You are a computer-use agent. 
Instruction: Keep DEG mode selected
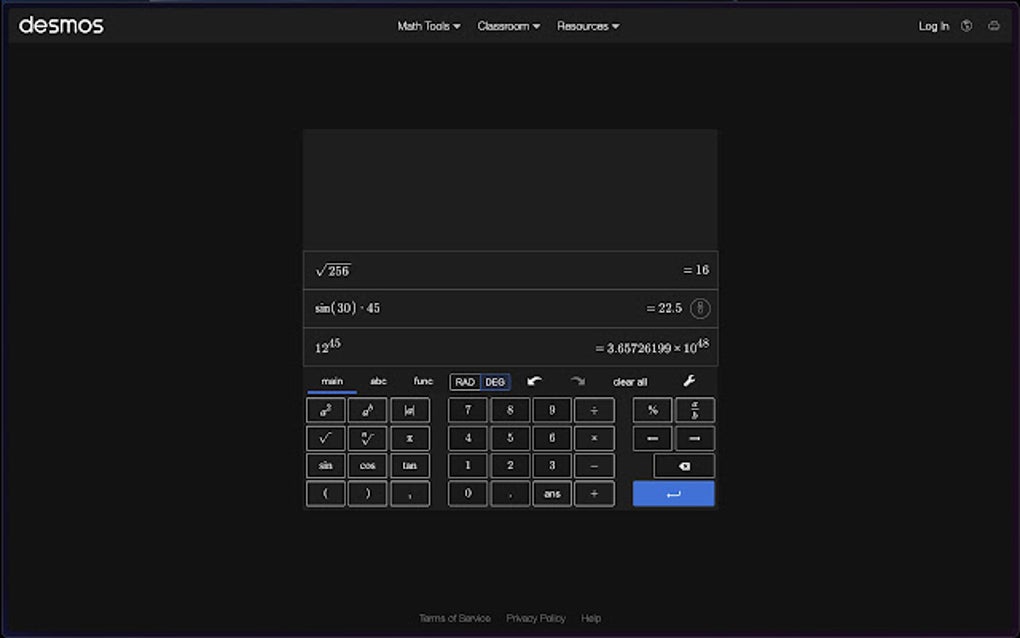pyautogui.click(x=494, y=381)
